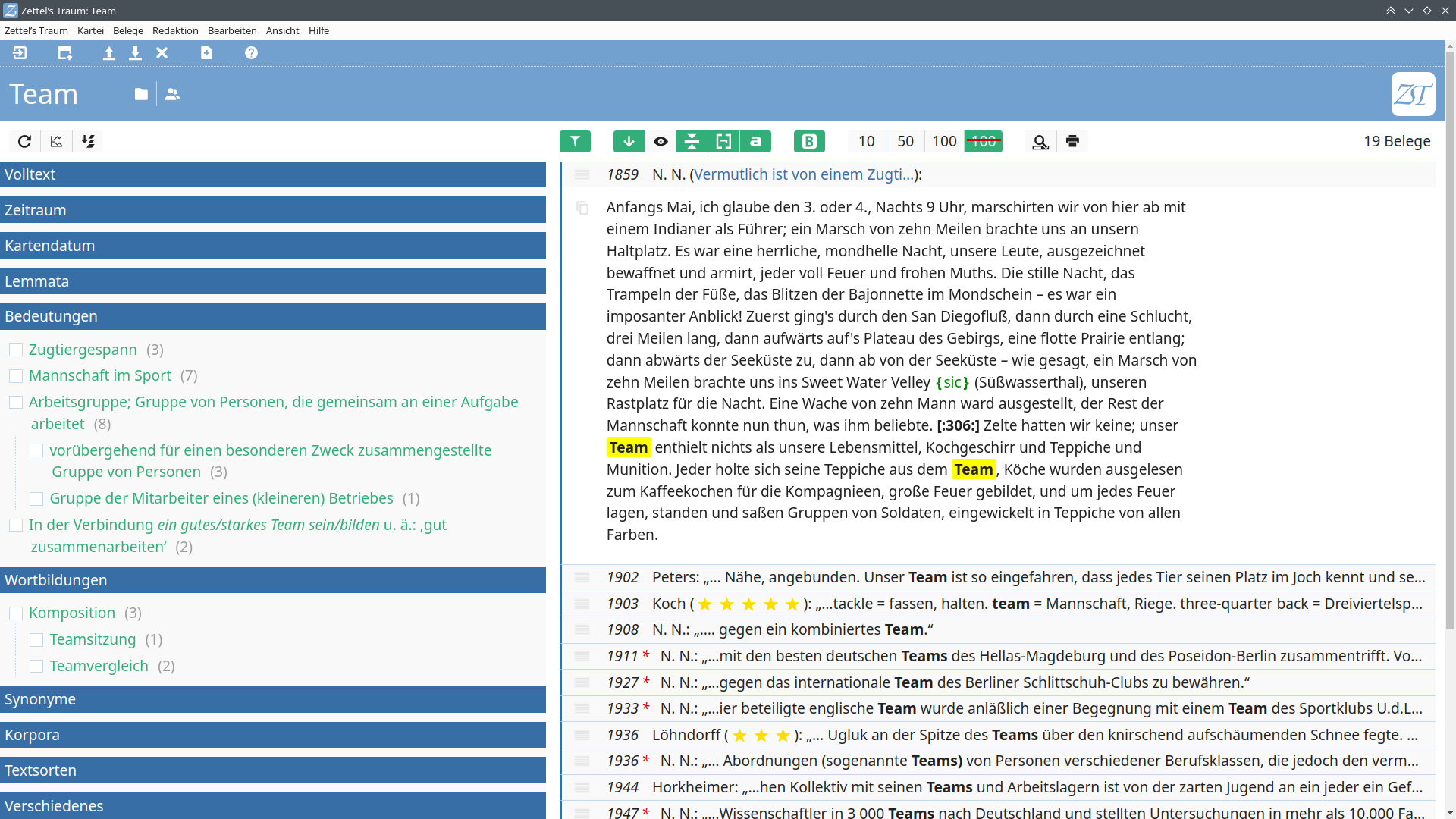Show 10 Belege per page
This screenshot has width=1456, height=819.
click(867, 141)
